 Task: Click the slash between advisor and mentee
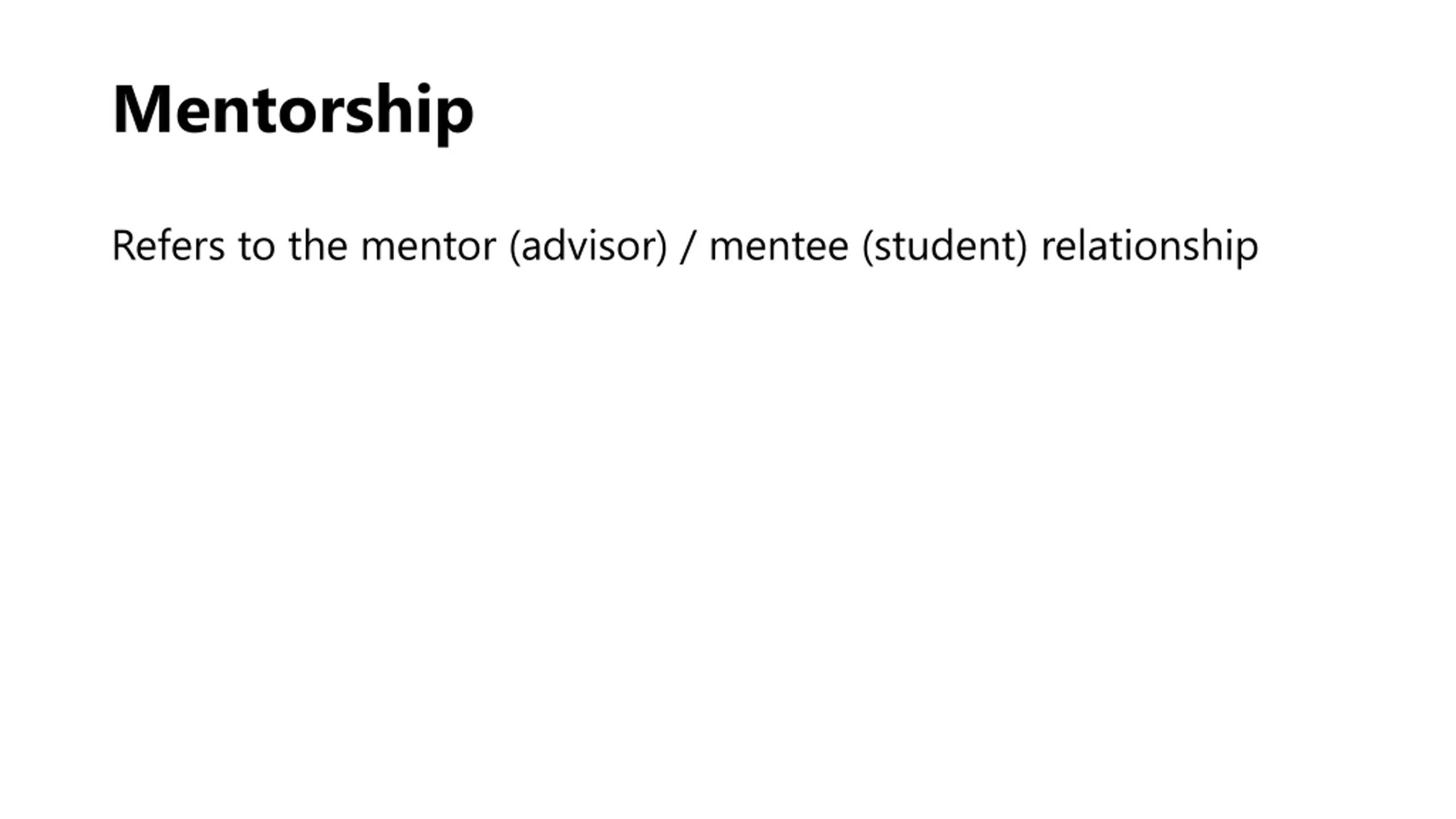tap(688, 247)
